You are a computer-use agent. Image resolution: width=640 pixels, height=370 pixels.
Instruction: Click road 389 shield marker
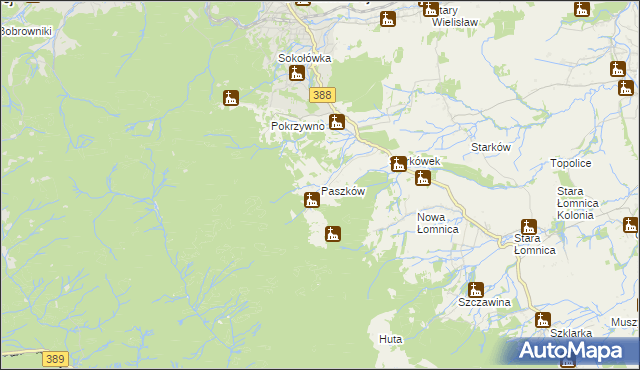click(x=55, y=359)
